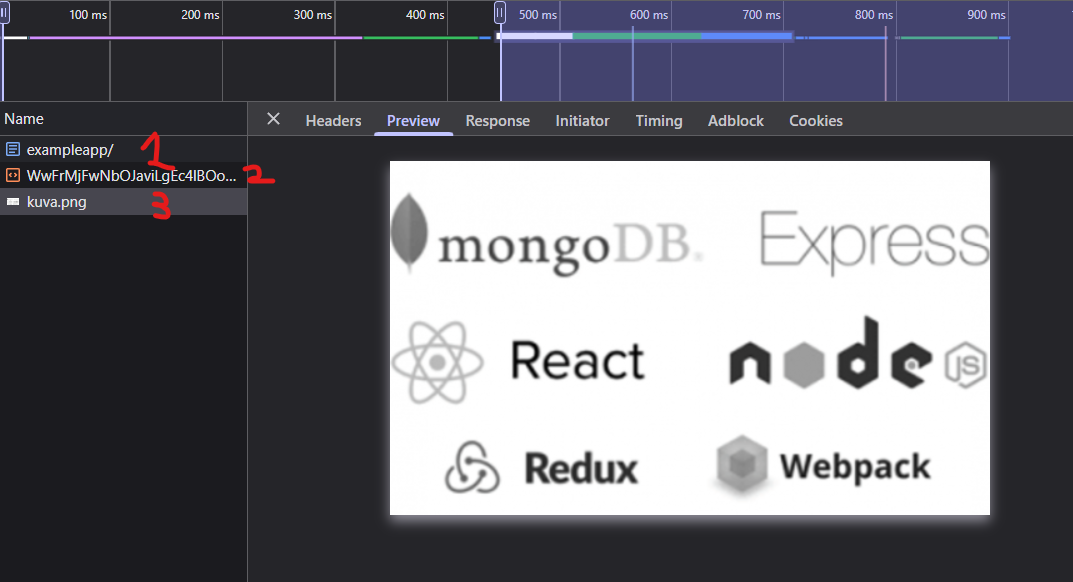Close the request details panel

[x=273, y=119]
